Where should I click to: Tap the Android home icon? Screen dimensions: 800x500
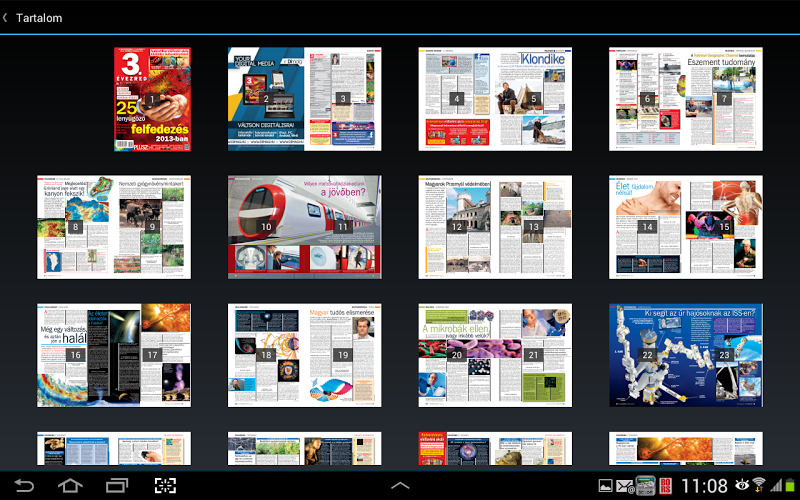(x=70, y=485)
